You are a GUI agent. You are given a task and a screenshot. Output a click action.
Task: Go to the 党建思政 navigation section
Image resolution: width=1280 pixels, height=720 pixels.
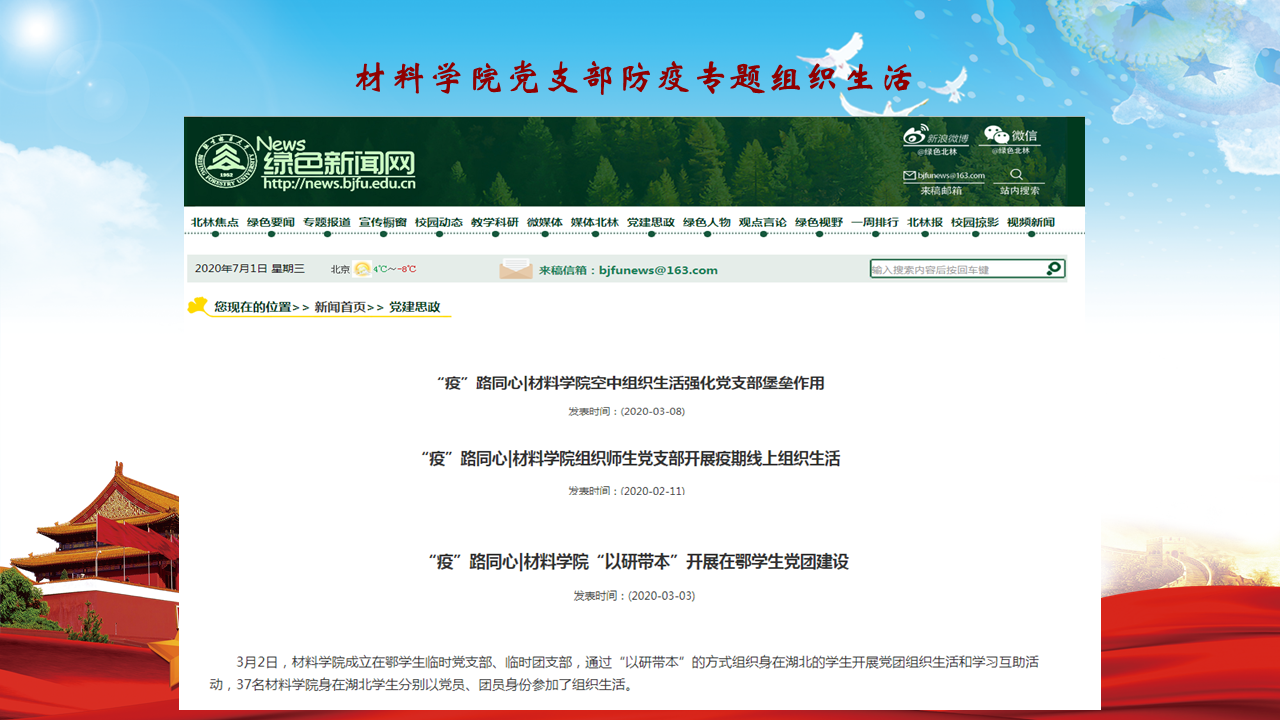[651, 222]
